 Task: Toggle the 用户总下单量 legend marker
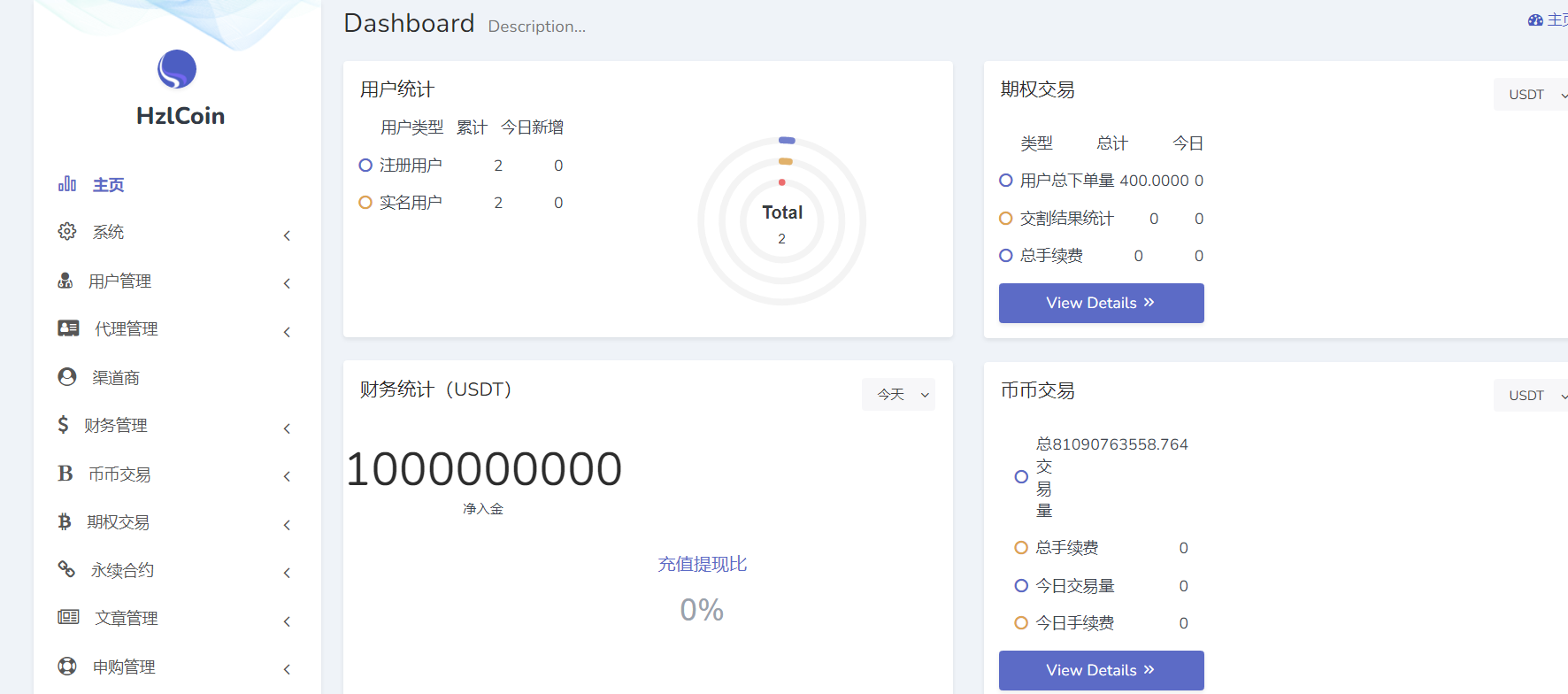coord(1006,180)
